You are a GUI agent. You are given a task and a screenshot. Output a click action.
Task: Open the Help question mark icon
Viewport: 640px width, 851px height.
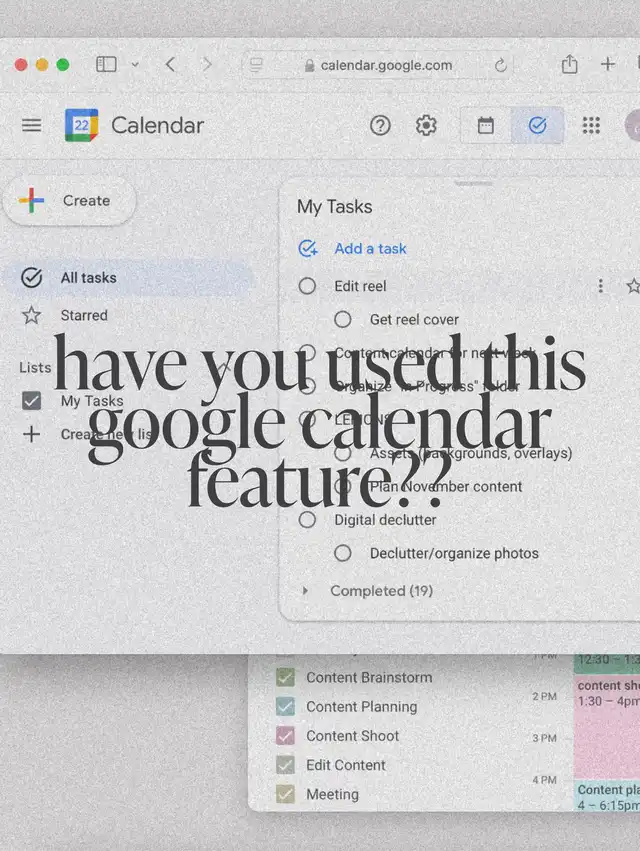point(380,125)
